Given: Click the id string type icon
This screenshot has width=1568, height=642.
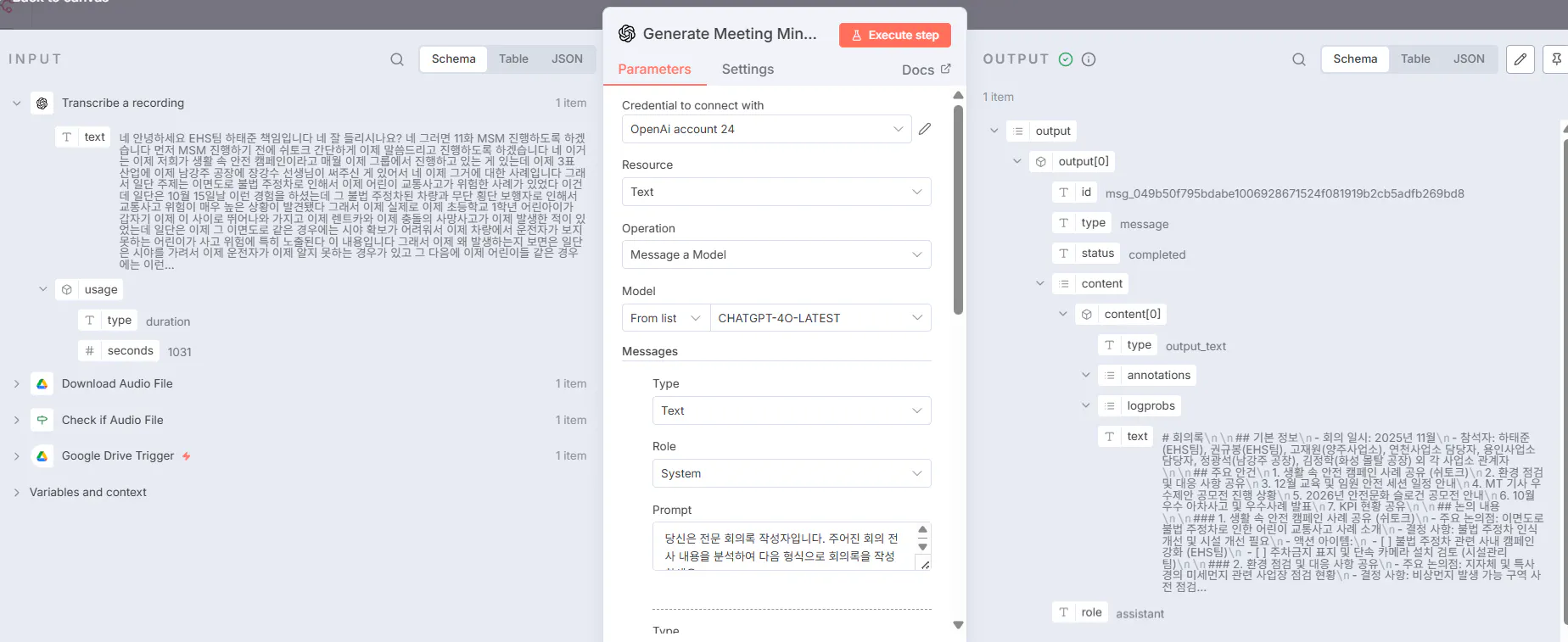Looking at the screenshot, I should pos(1063,193).
